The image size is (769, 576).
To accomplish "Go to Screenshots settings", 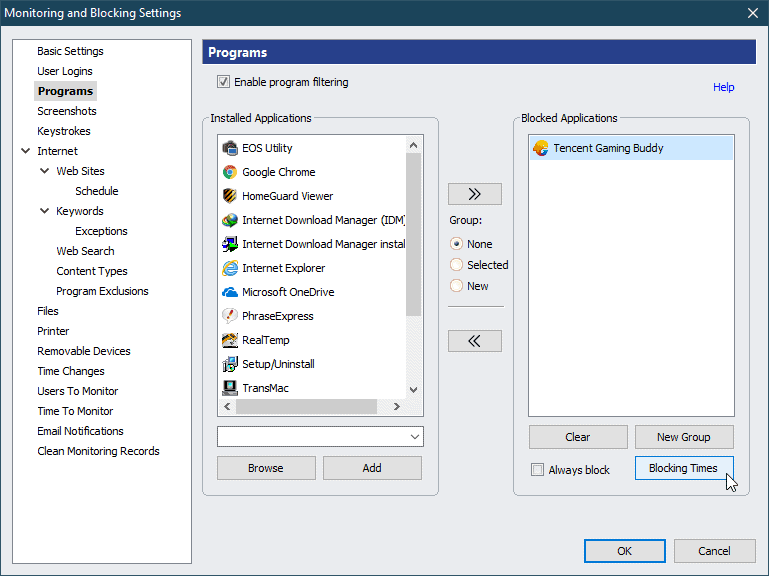I will click(x=67, y=111).
